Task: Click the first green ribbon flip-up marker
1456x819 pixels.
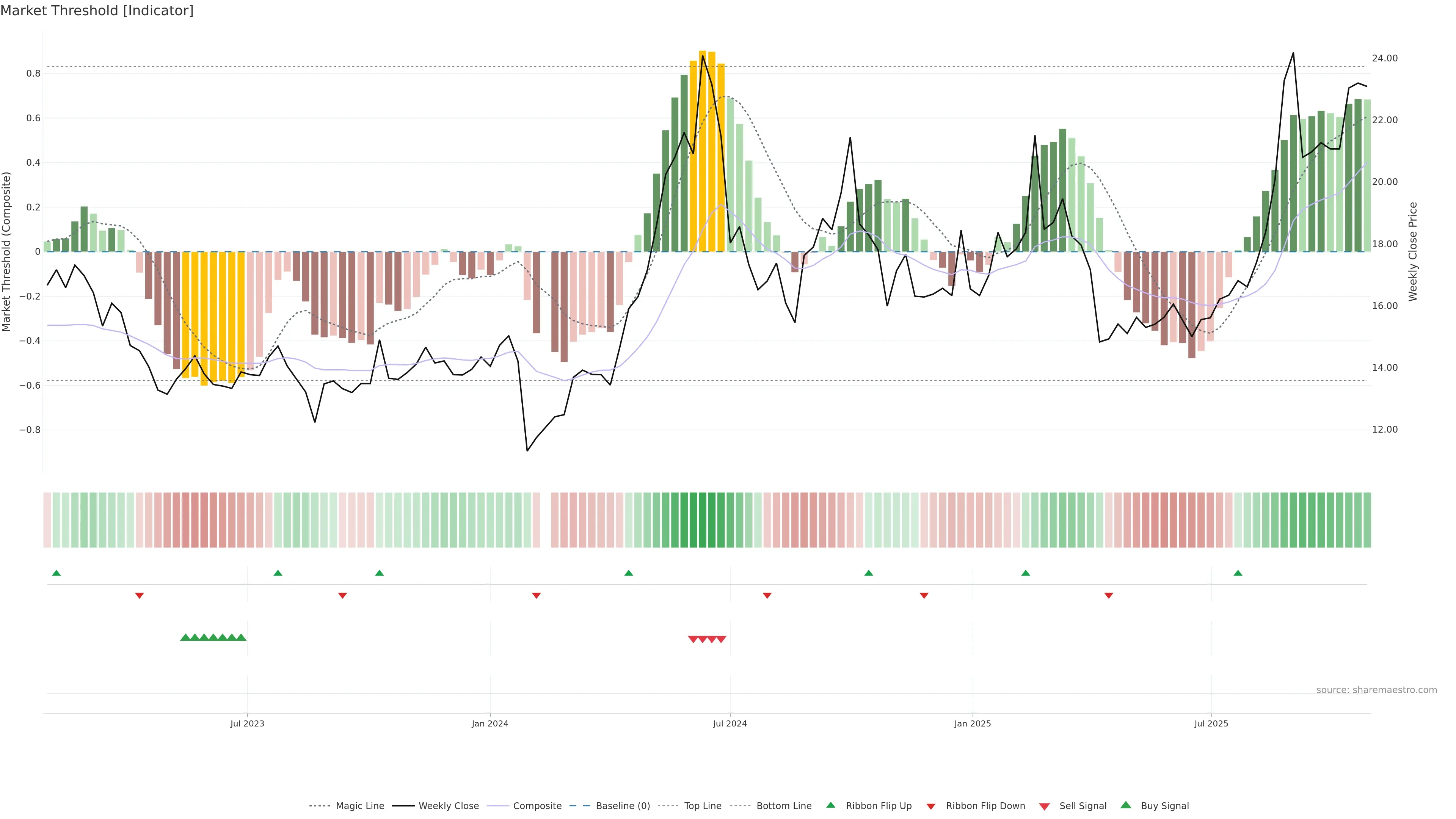Action: pyautogui.click(x=56, y=573)
